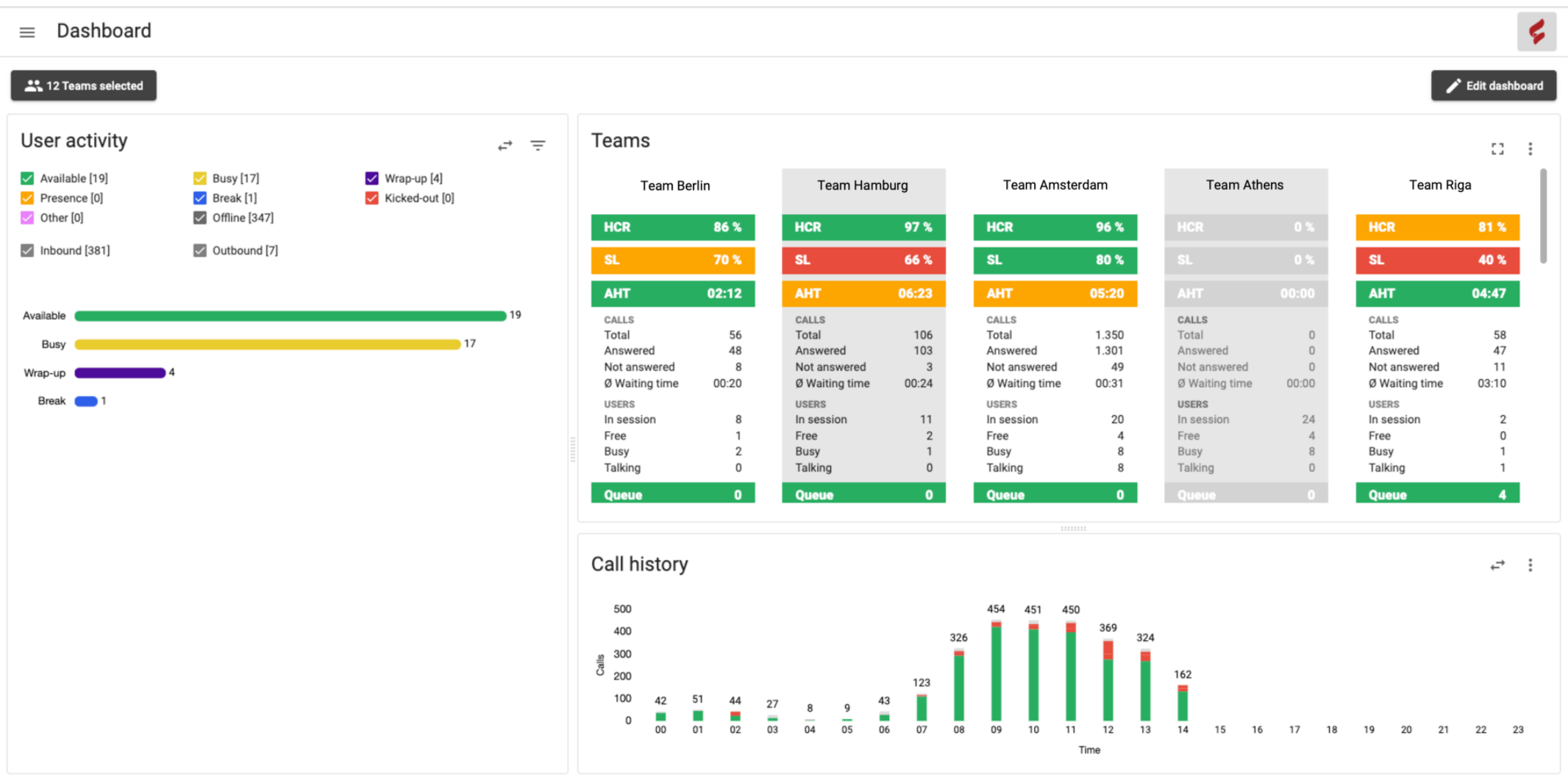The height and width of the screenshot is (780, 1568).
Task: Click the Call history bar for hour 14
Action: coord(1183,703)
